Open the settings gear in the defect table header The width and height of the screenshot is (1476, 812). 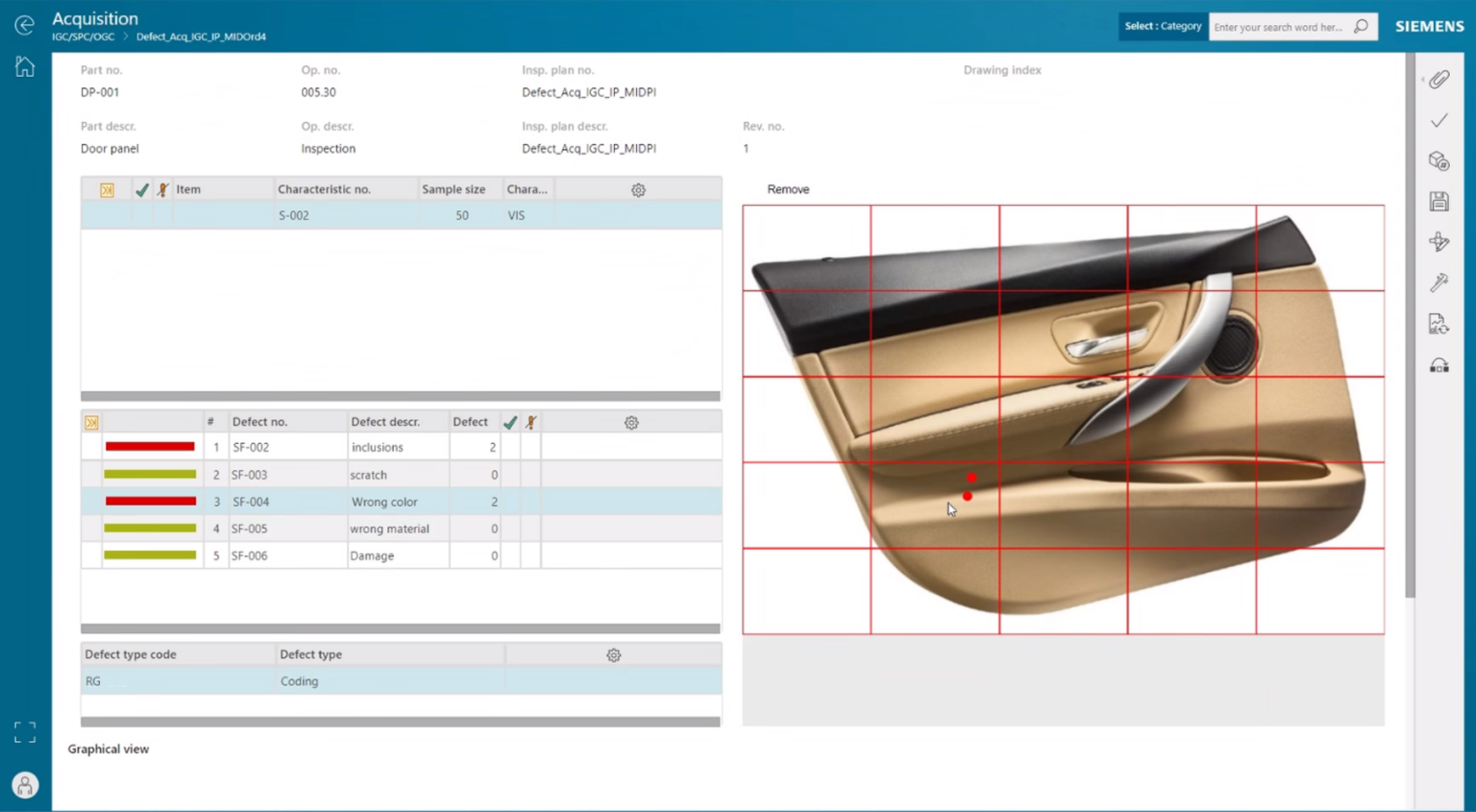click(x=631, y=422)
